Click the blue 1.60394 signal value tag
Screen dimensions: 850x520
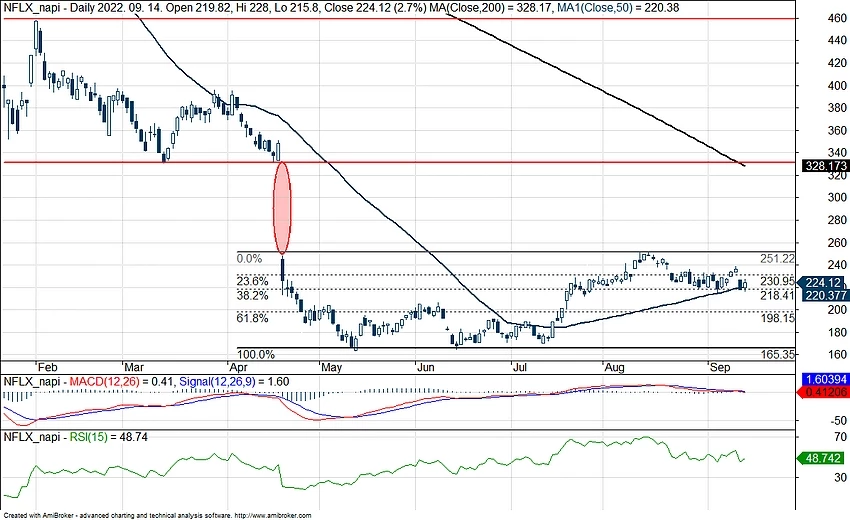point(825,380)
